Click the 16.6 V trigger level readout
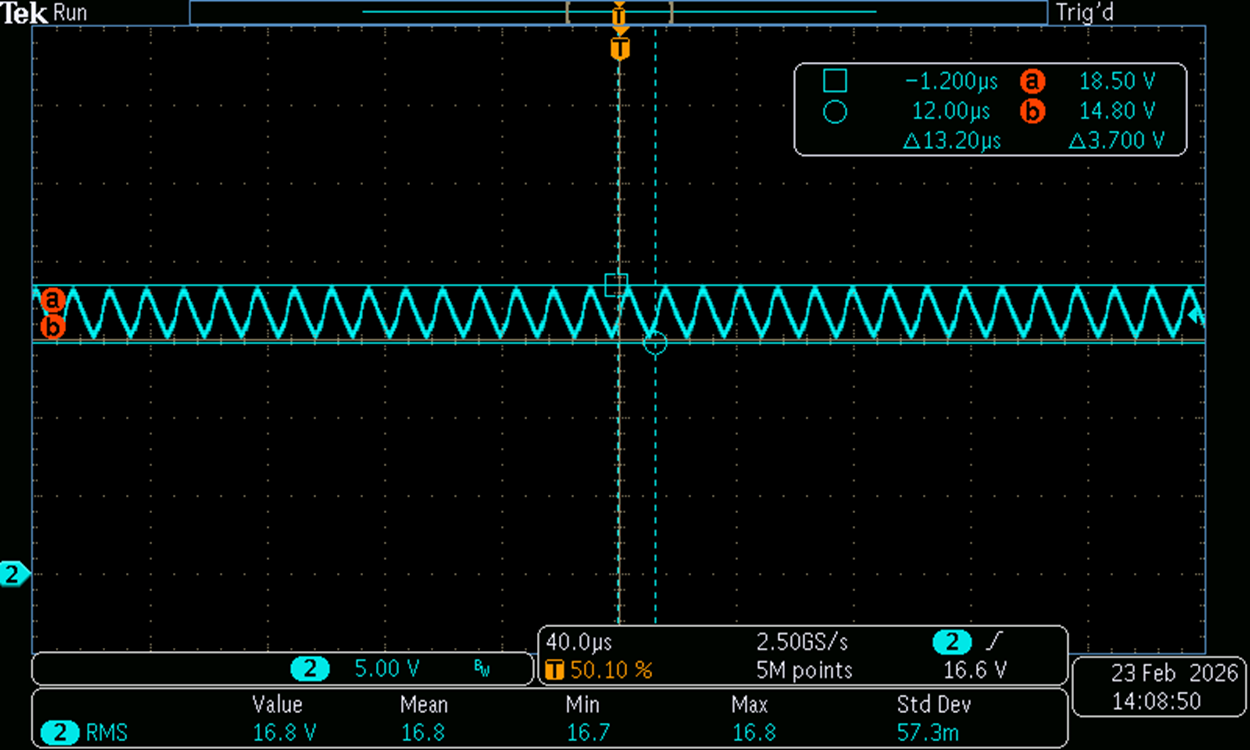This screenshot has height=750, width=1250. coord(976,670)
